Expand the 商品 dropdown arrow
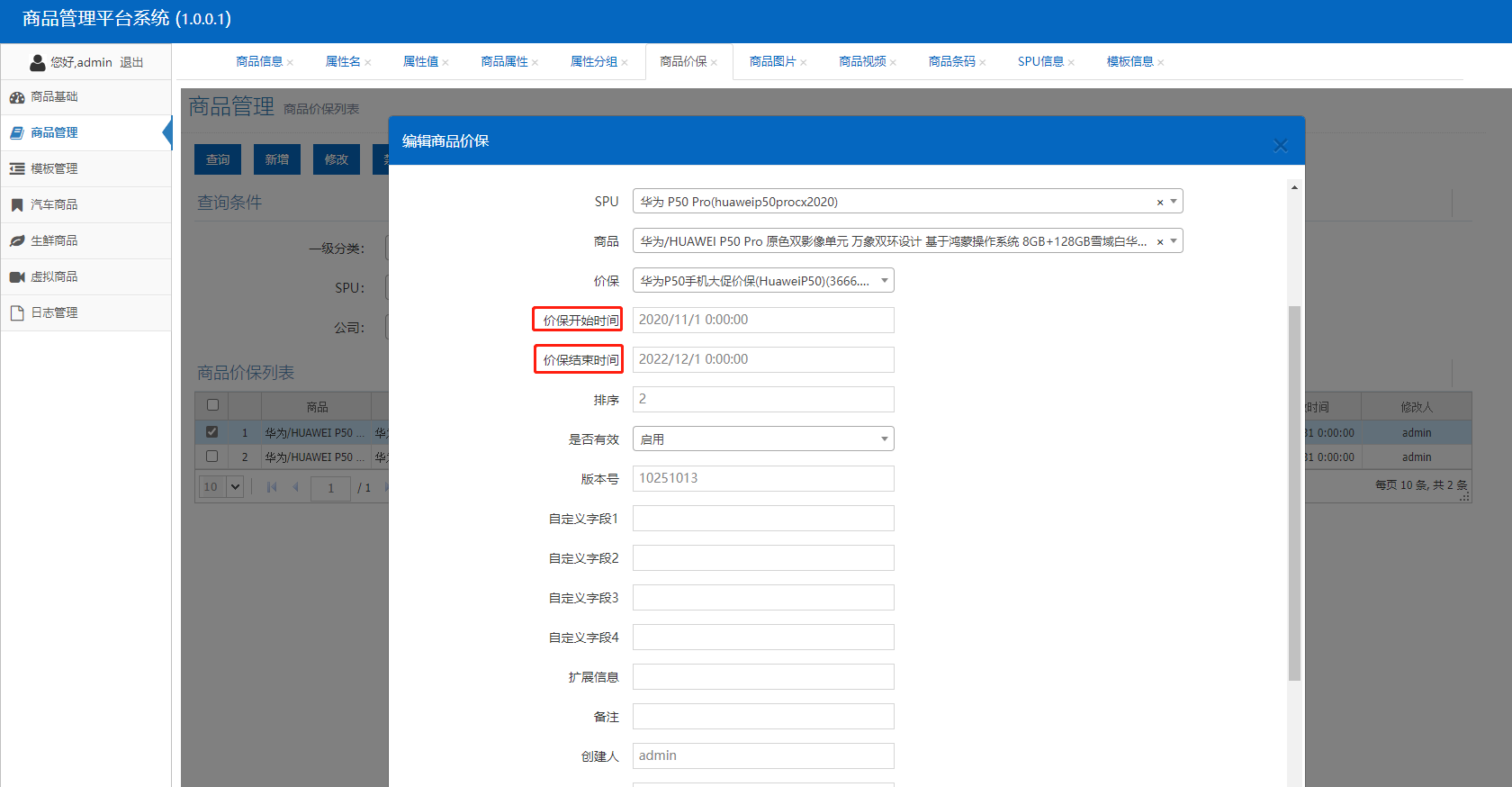This screenshot has height=787, width=1512. (x=1174, y=241)
